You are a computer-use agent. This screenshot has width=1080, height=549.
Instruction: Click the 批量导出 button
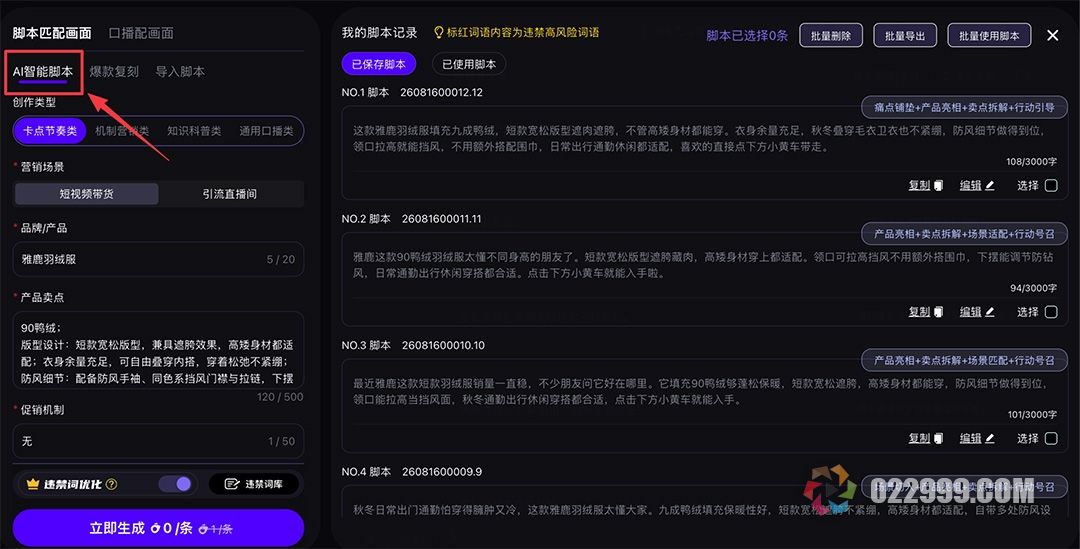pyautogui.click(x=905, y=36)
